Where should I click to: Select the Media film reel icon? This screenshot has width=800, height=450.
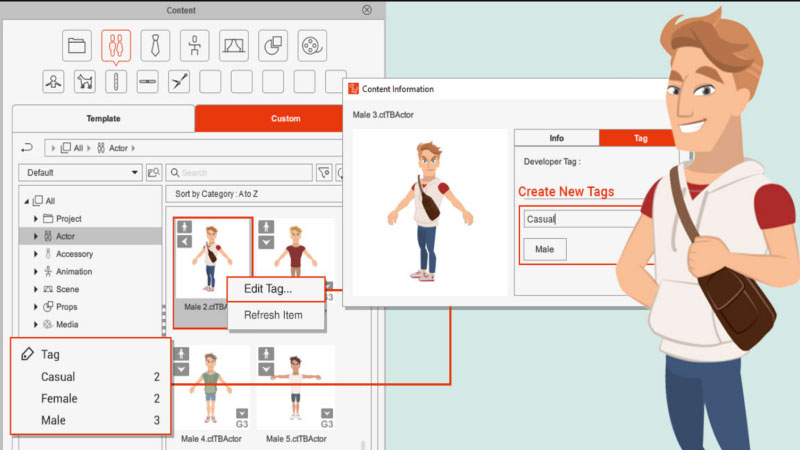coord(311,45)
